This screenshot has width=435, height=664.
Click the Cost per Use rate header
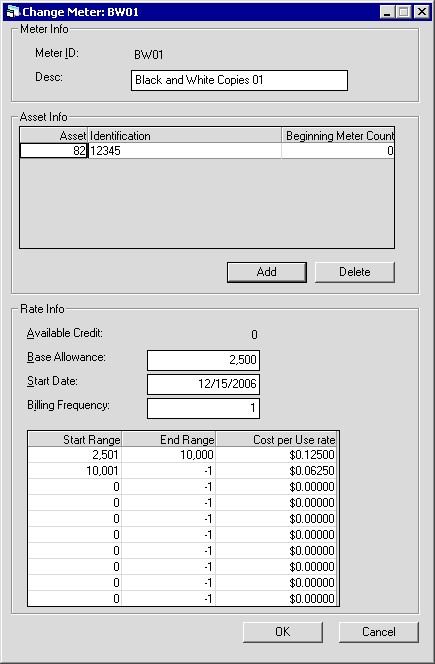[x=276, y=440]
